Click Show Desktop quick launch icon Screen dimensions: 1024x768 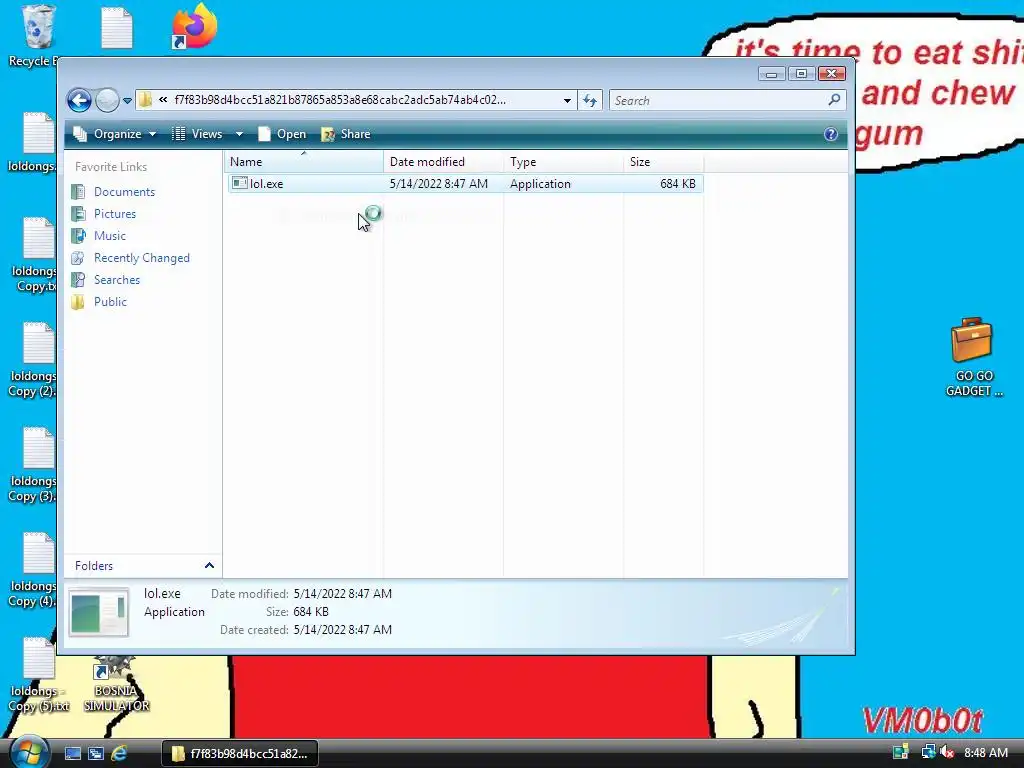pyautogui.click(x=72, y=754)
